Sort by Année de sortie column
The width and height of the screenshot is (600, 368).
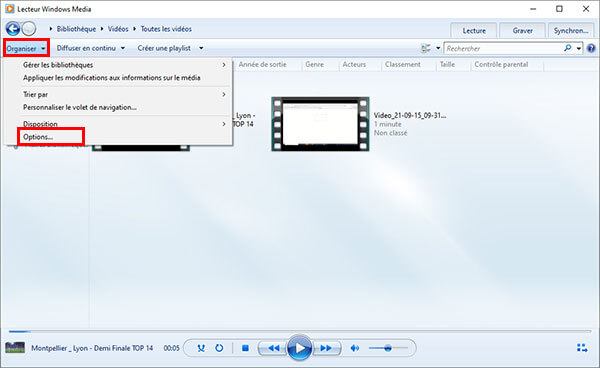point(262,65)
